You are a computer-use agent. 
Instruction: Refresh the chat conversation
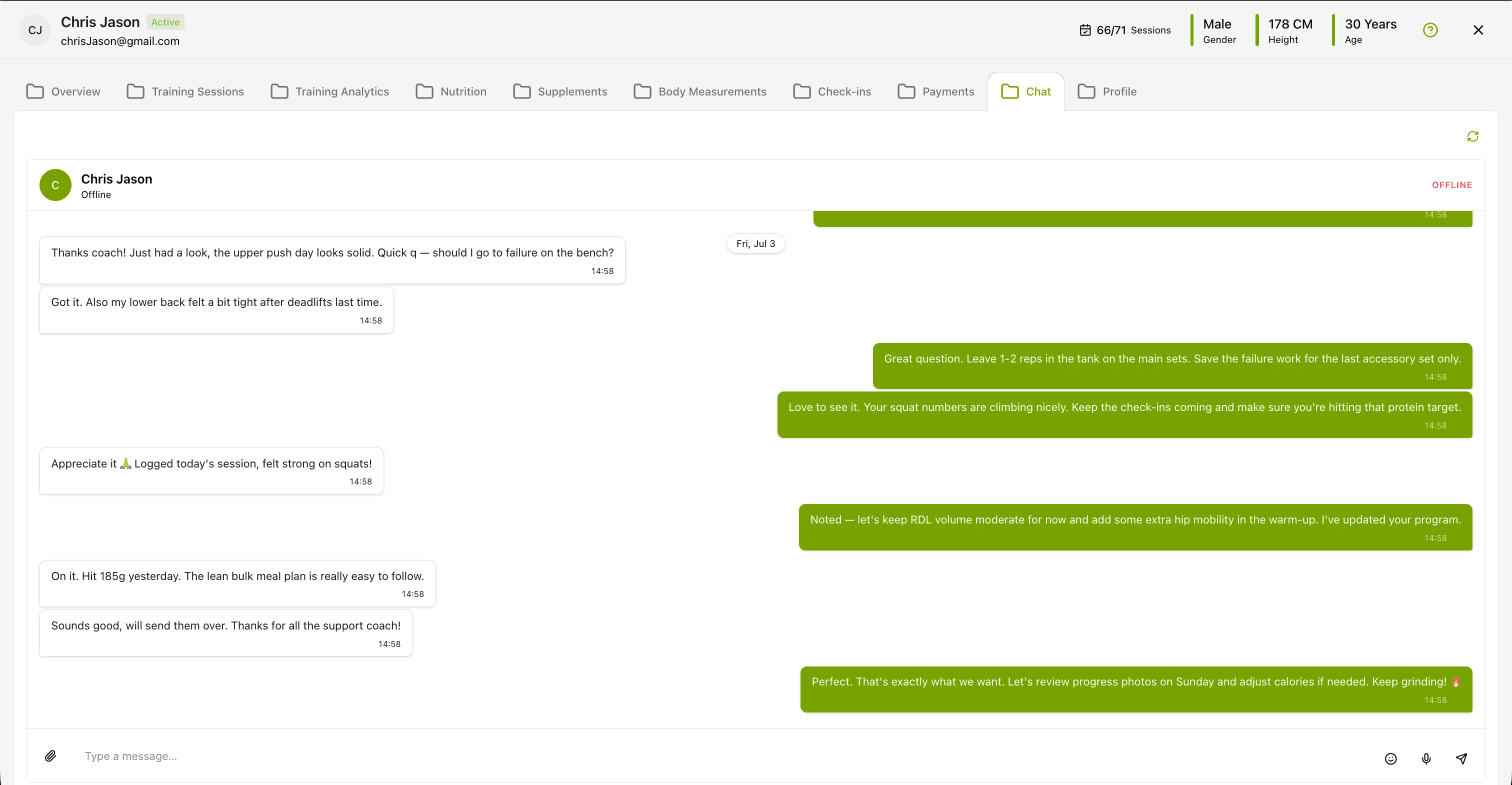(1472, 136)
